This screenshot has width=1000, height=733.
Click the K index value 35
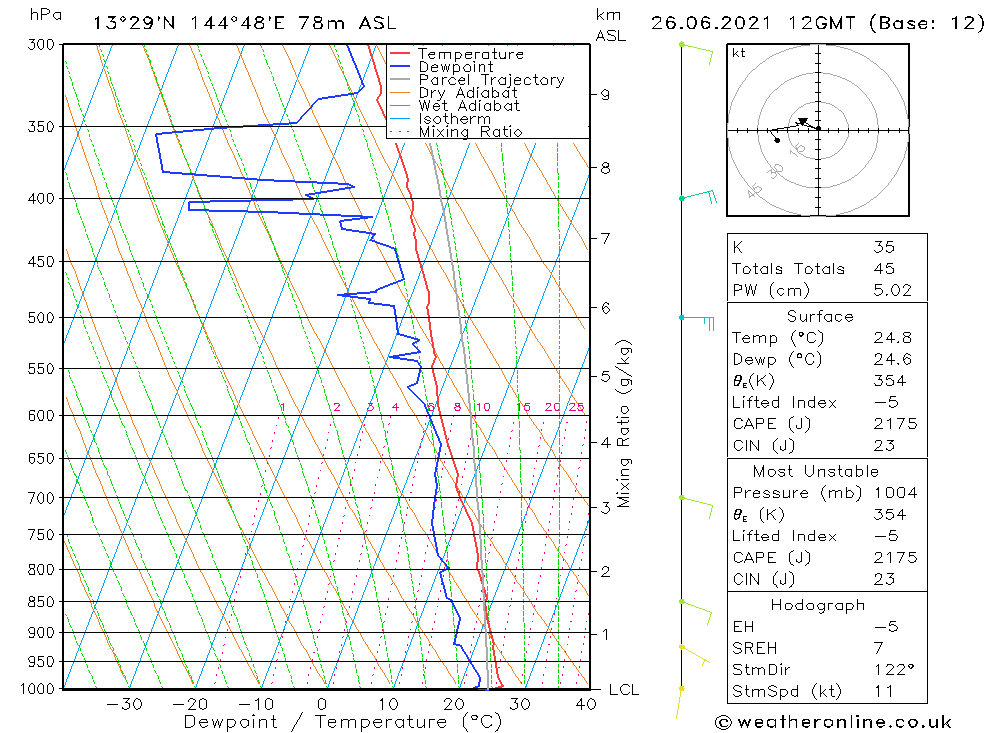click(884, 247)
